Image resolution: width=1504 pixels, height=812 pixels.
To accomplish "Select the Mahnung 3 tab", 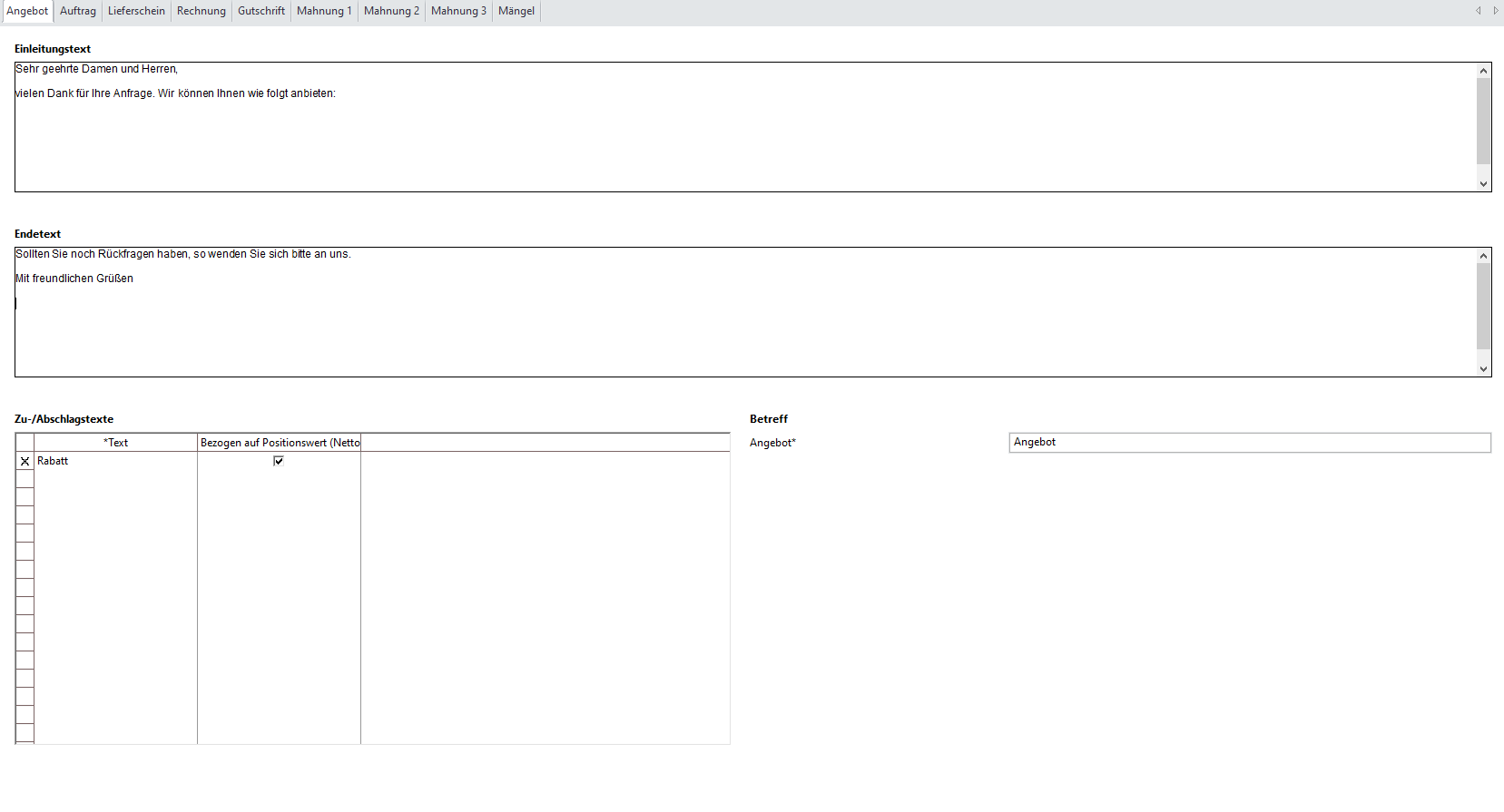I will pos(458,11).
